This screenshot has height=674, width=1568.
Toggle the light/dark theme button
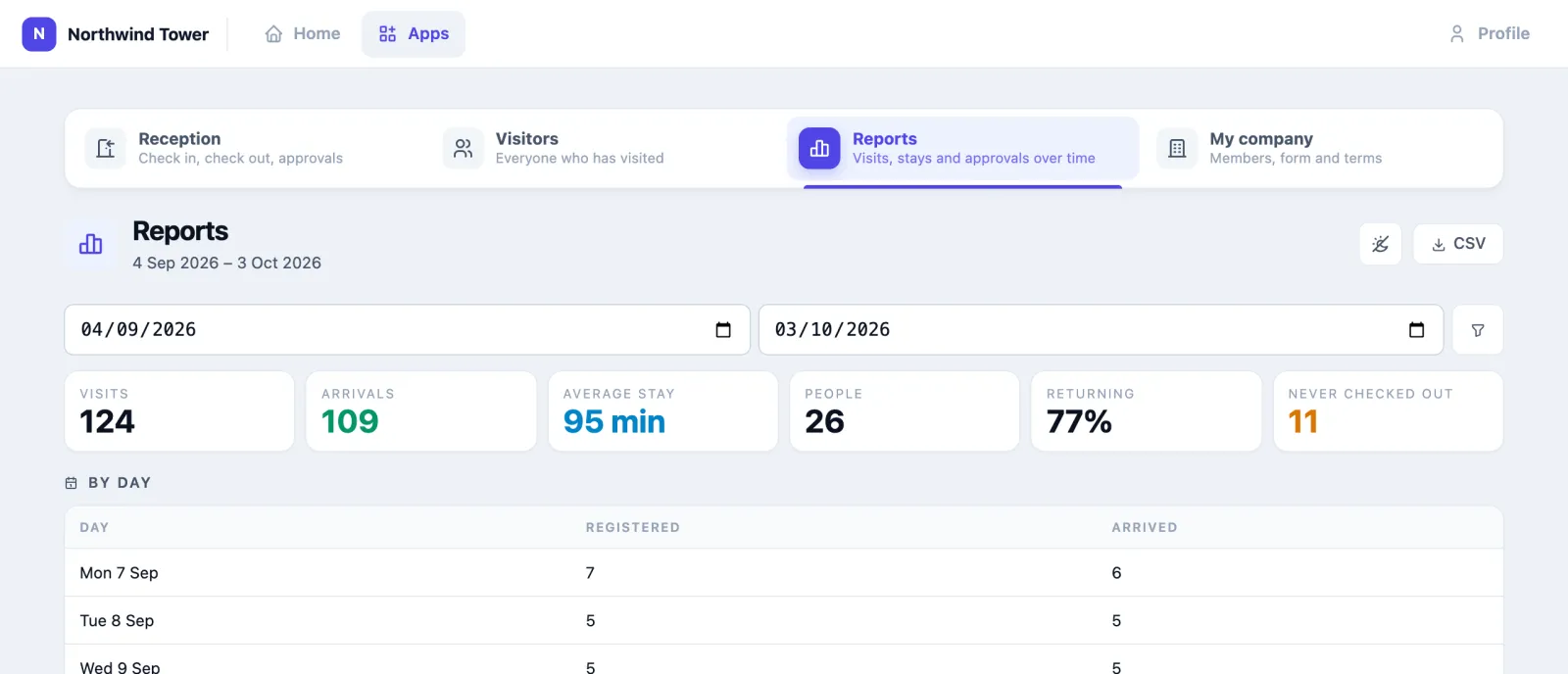coord(1380,244)
